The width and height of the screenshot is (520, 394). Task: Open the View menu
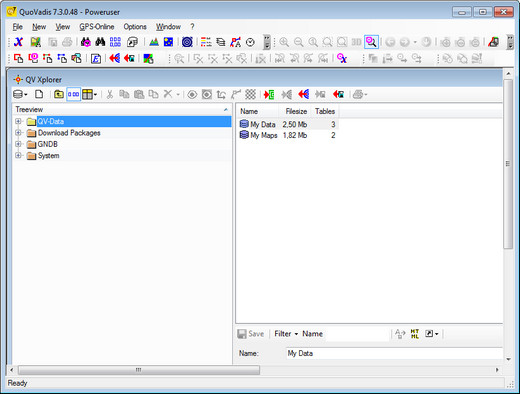pos(63,27)
